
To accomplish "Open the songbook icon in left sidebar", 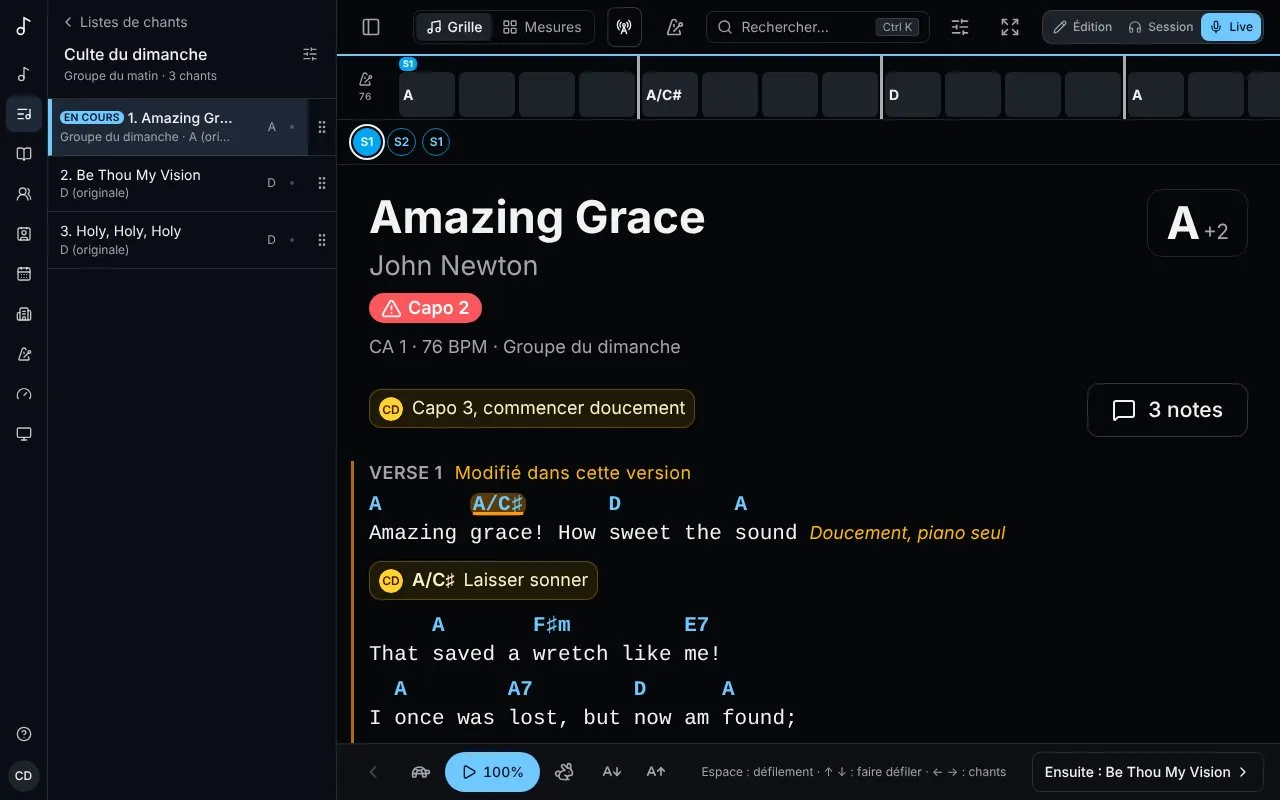I will (24, 154).
